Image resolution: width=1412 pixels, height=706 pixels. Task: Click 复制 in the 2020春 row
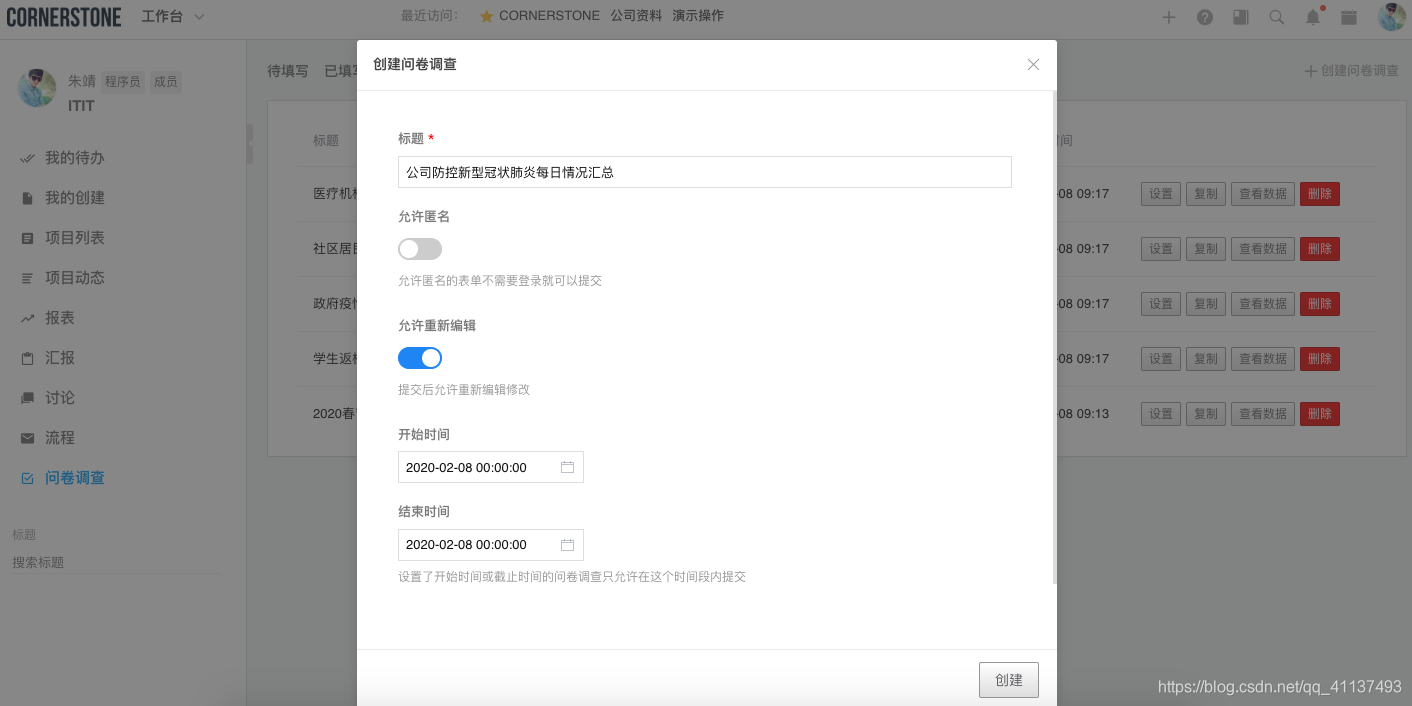(1206, 414)
